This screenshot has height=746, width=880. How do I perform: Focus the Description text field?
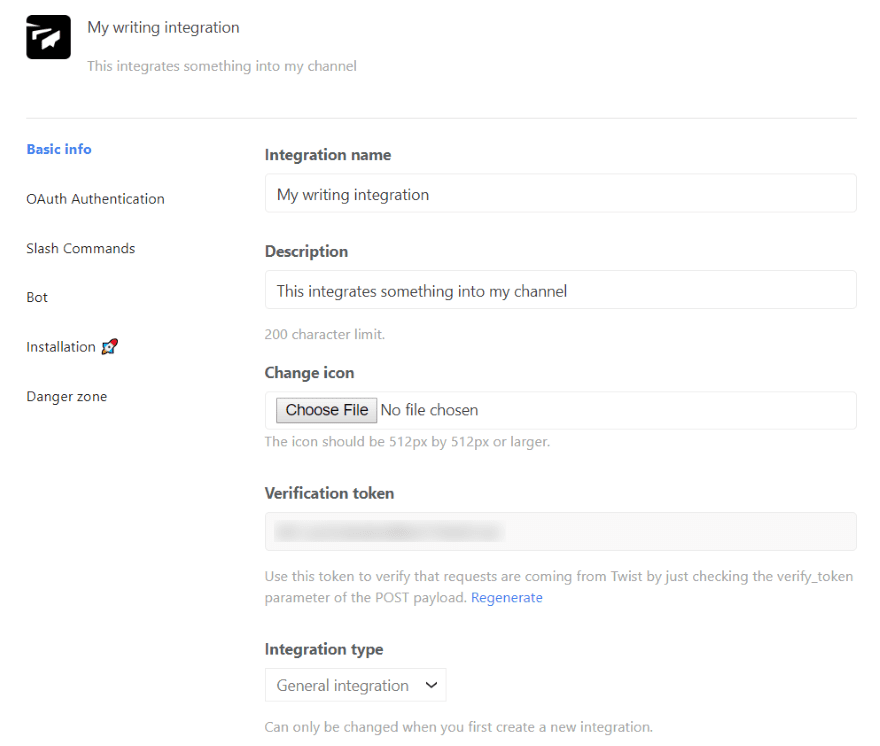[x=560, y=291]
